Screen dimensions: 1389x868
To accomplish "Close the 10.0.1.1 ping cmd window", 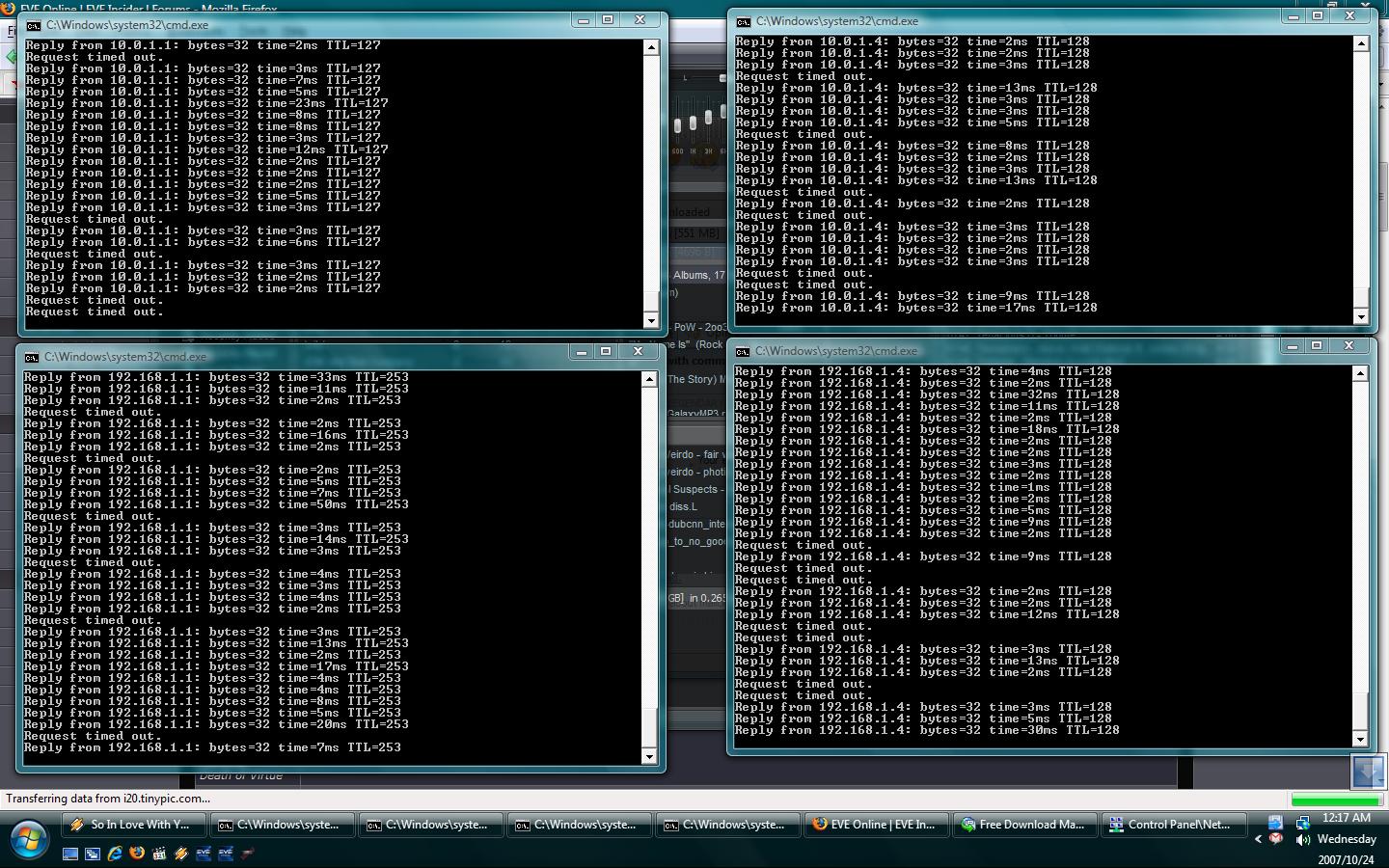I will (x=640, y=20).
